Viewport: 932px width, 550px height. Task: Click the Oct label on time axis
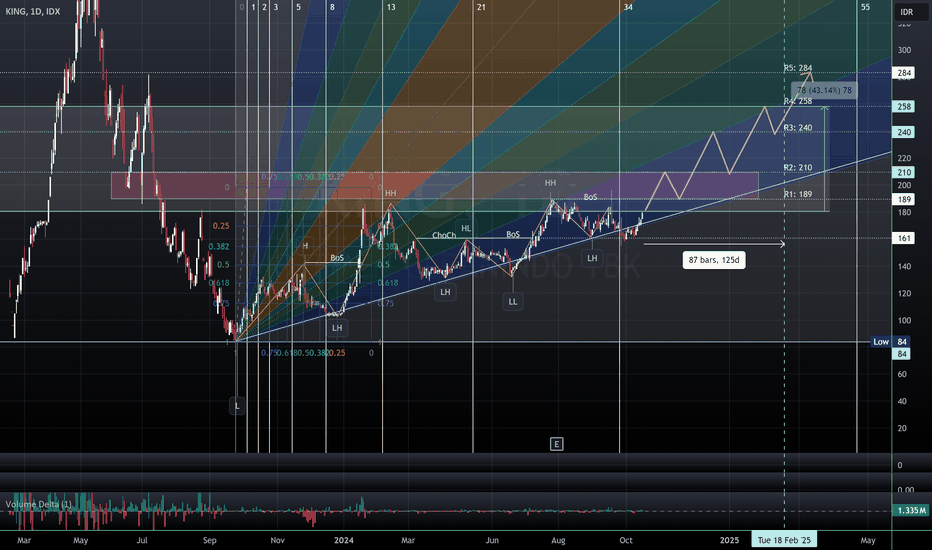[626, 540]
